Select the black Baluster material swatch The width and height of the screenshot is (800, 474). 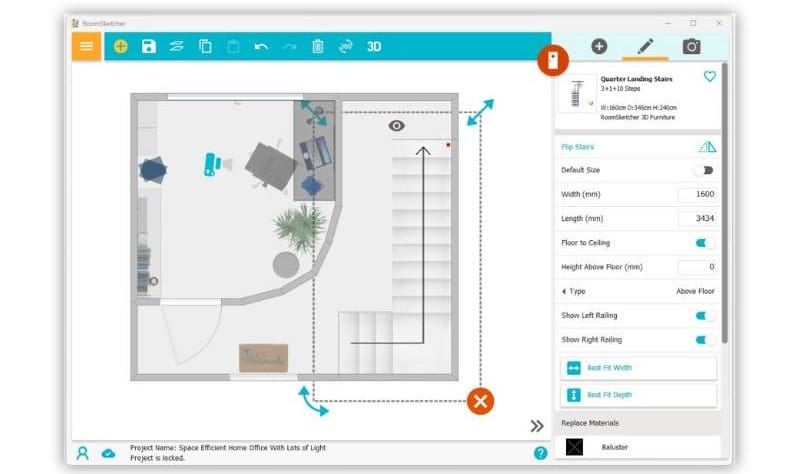click(574, 447)
